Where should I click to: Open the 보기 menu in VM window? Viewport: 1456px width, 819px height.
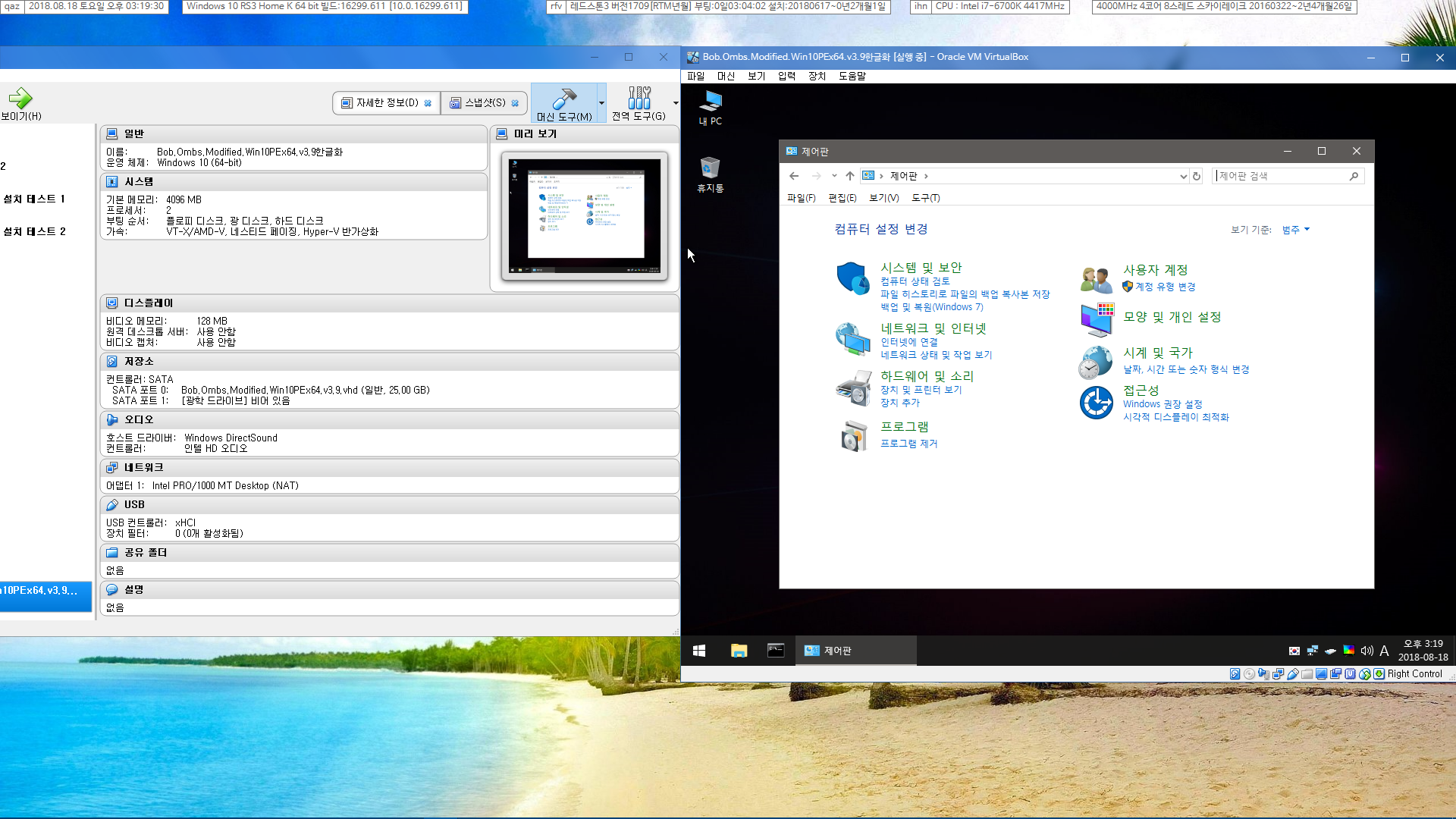(756, 76)
